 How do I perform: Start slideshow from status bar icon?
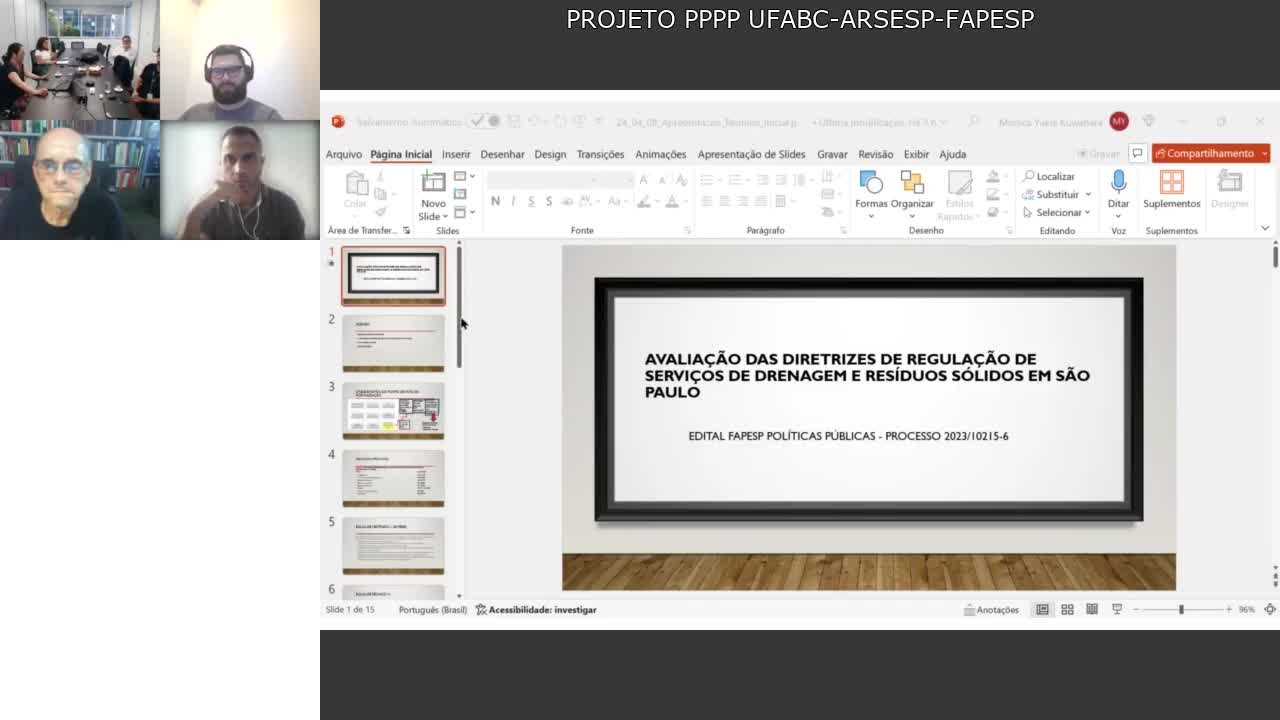(x=1117, y=610)
